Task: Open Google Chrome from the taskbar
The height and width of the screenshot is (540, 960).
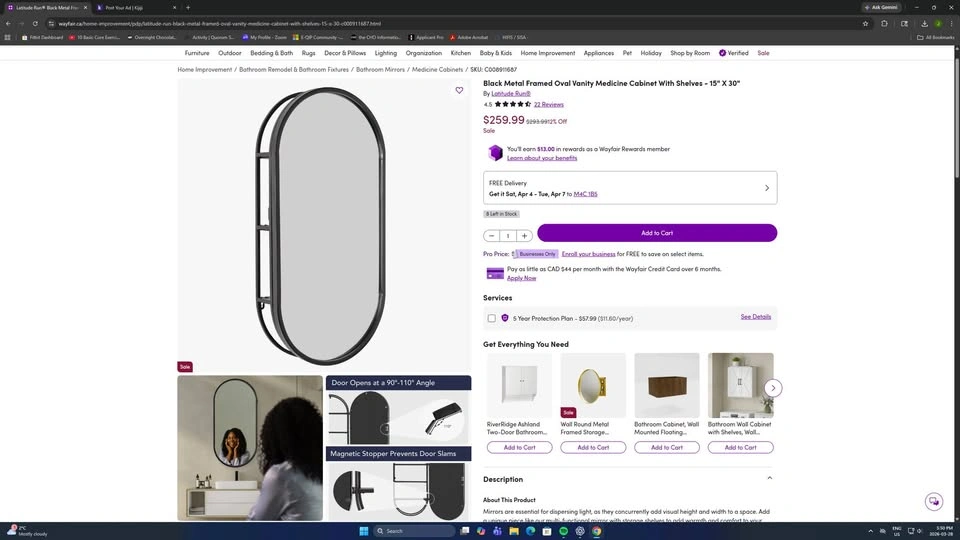Action: point(596,531)
